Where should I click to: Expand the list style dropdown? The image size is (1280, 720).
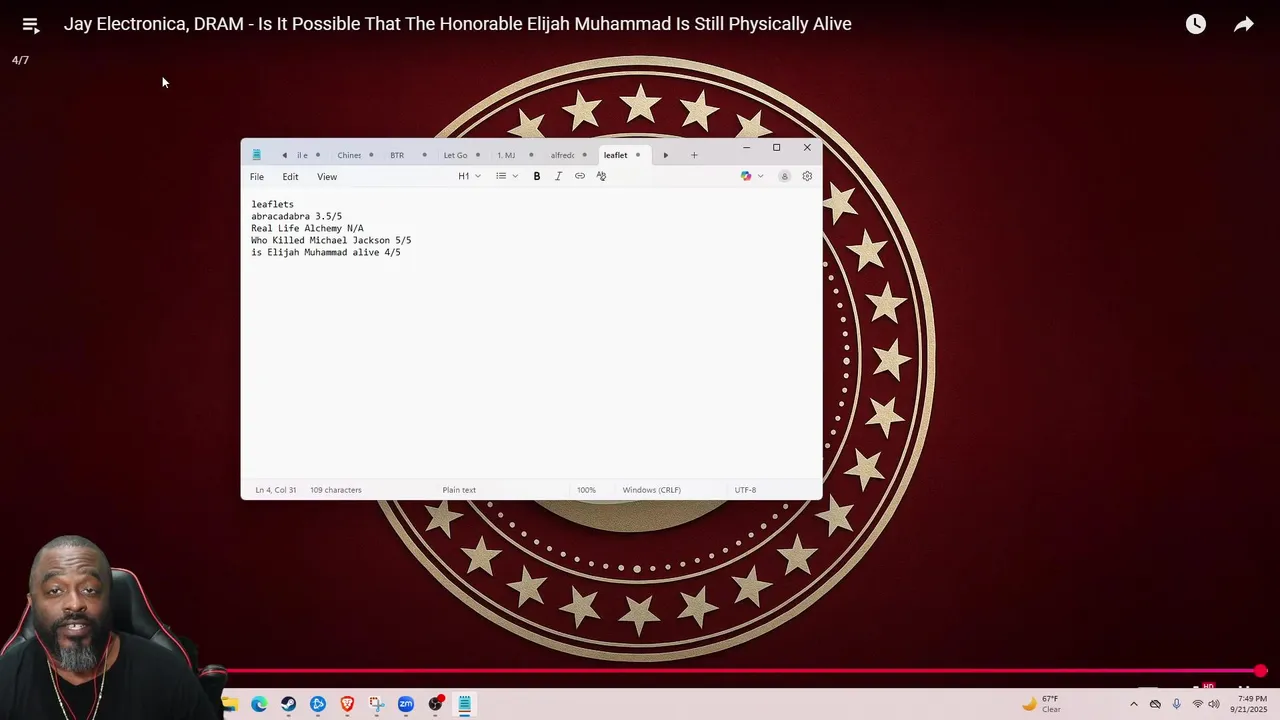point(507,176)
